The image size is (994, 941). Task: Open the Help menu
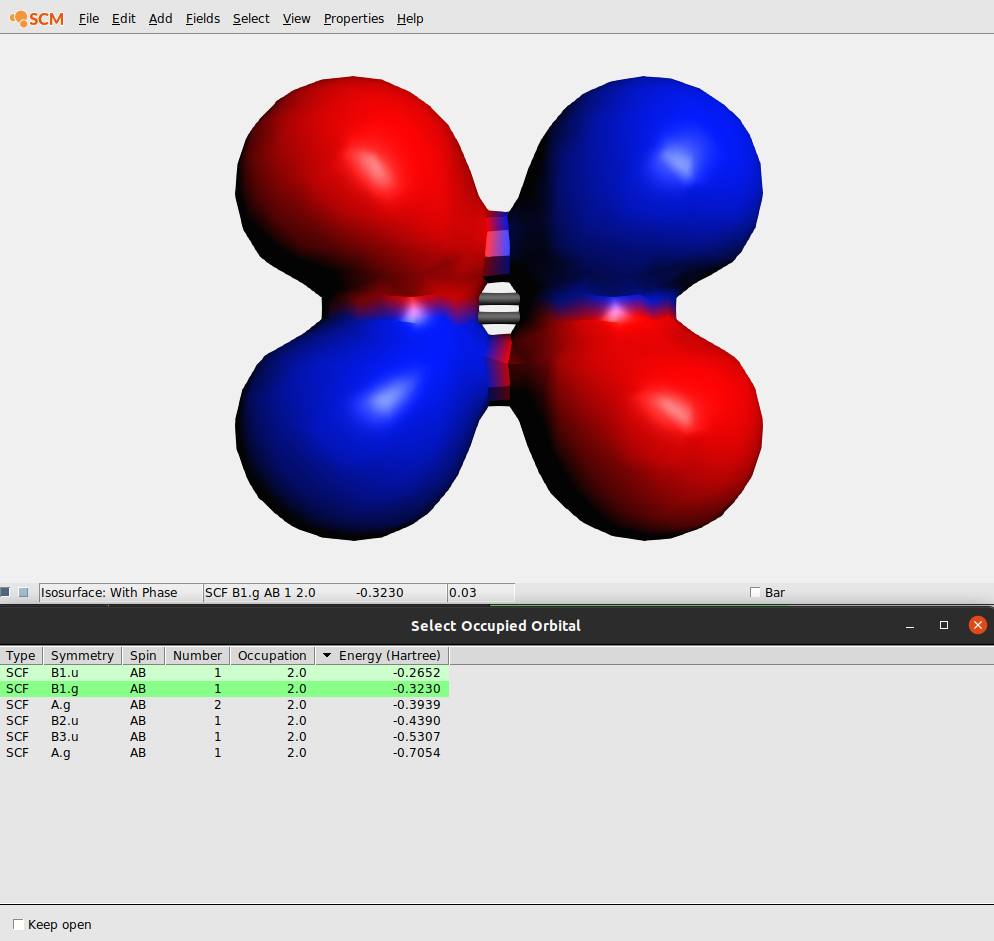(x=410, y=18)
